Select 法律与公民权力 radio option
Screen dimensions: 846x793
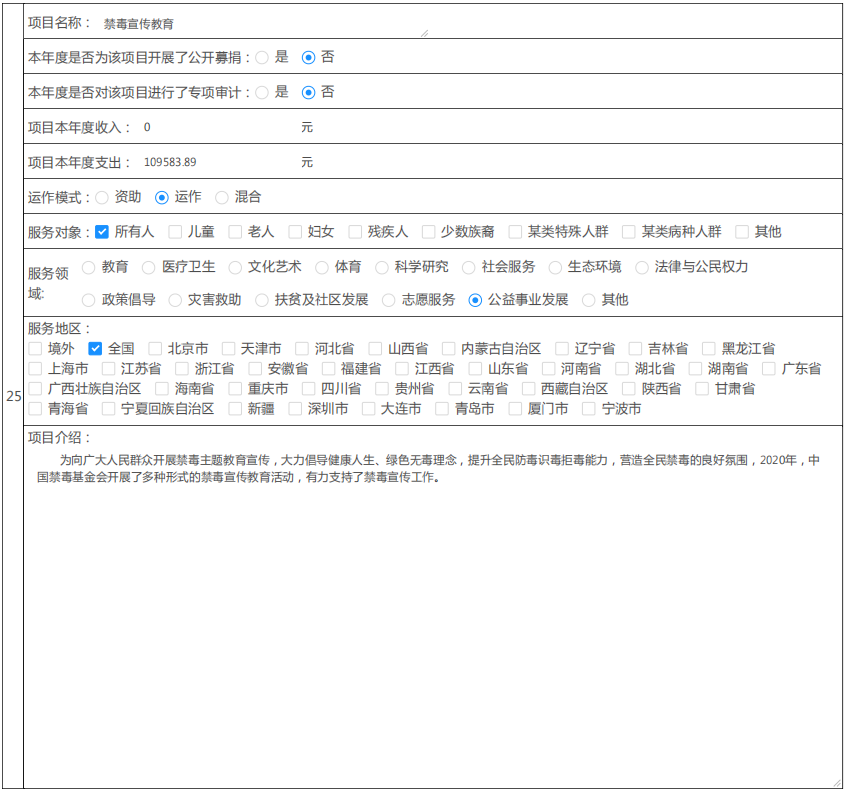pyautogui.click(x=642, y=267)
